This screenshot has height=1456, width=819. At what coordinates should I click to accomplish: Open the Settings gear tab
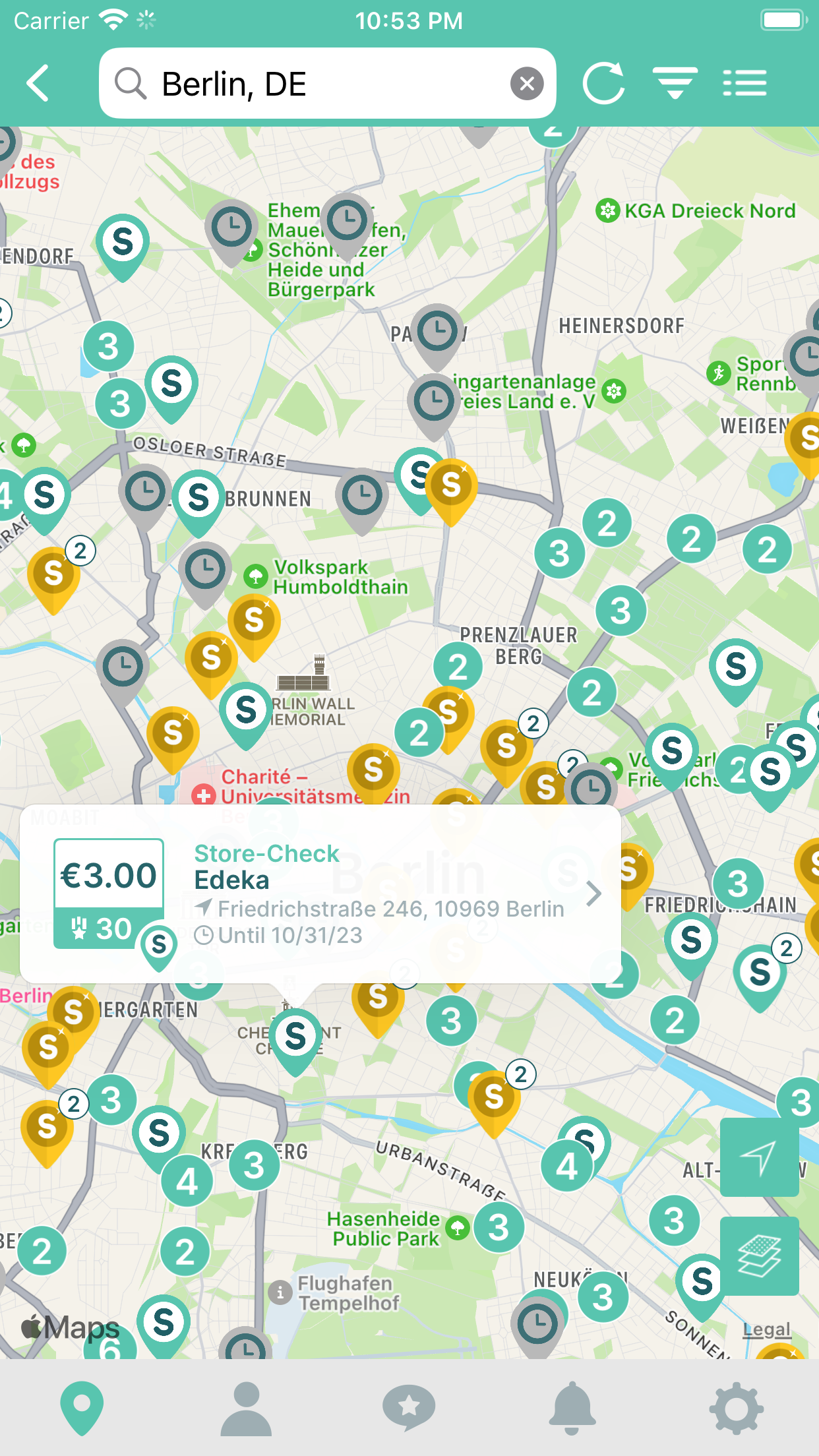[737, 1409]
